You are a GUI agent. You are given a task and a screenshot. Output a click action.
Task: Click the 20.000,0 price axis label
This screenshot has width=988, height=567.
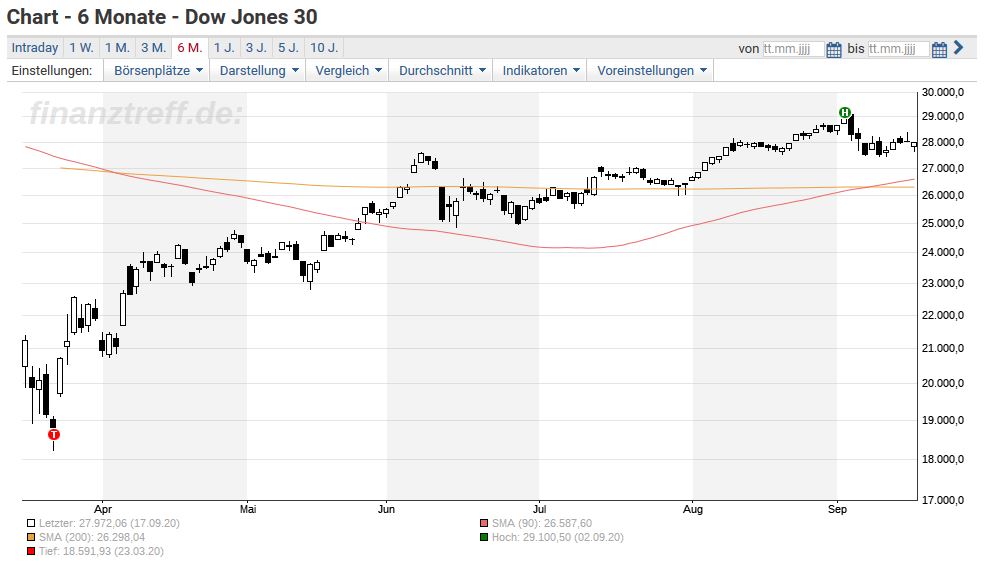943,383
